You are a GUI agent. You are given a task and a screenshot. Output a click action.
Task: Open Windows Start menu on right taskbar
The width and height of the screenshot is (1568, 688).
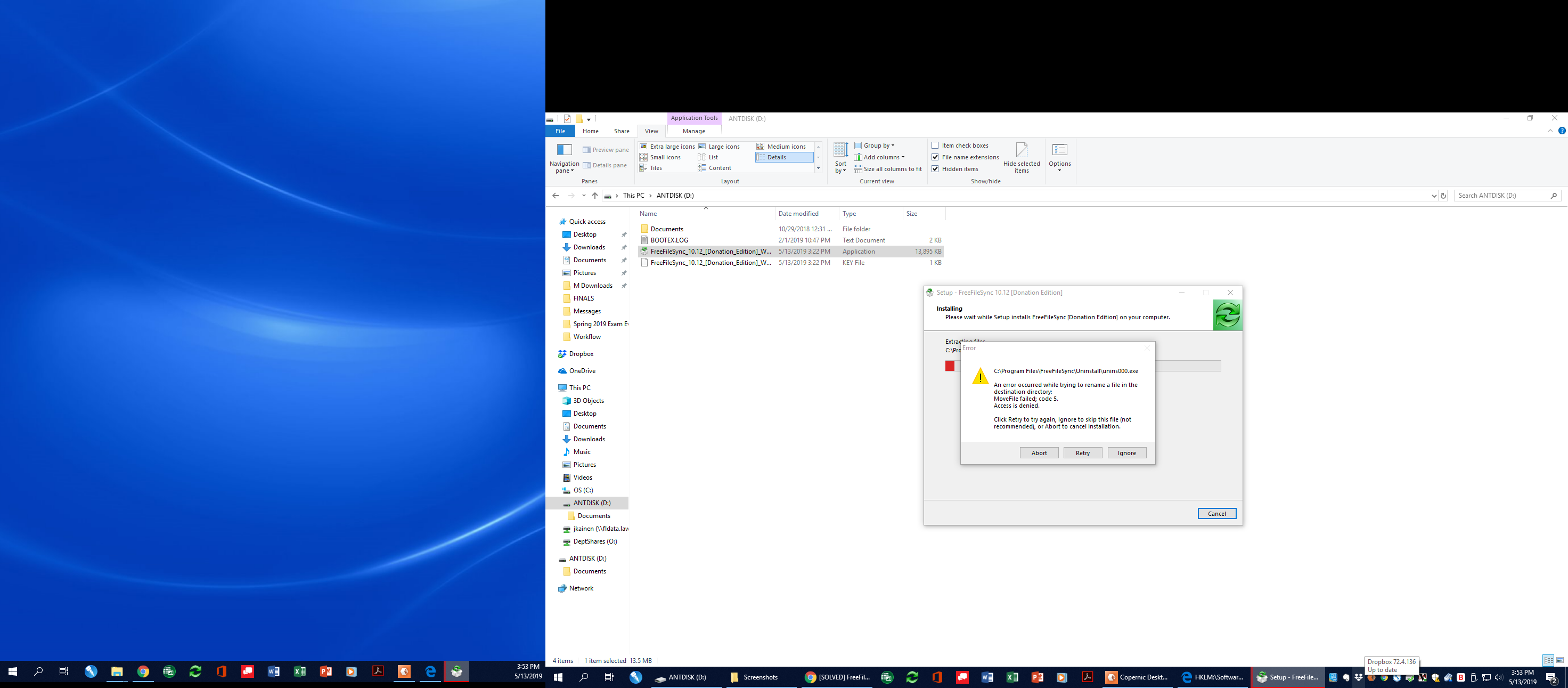tap(558, 677)
